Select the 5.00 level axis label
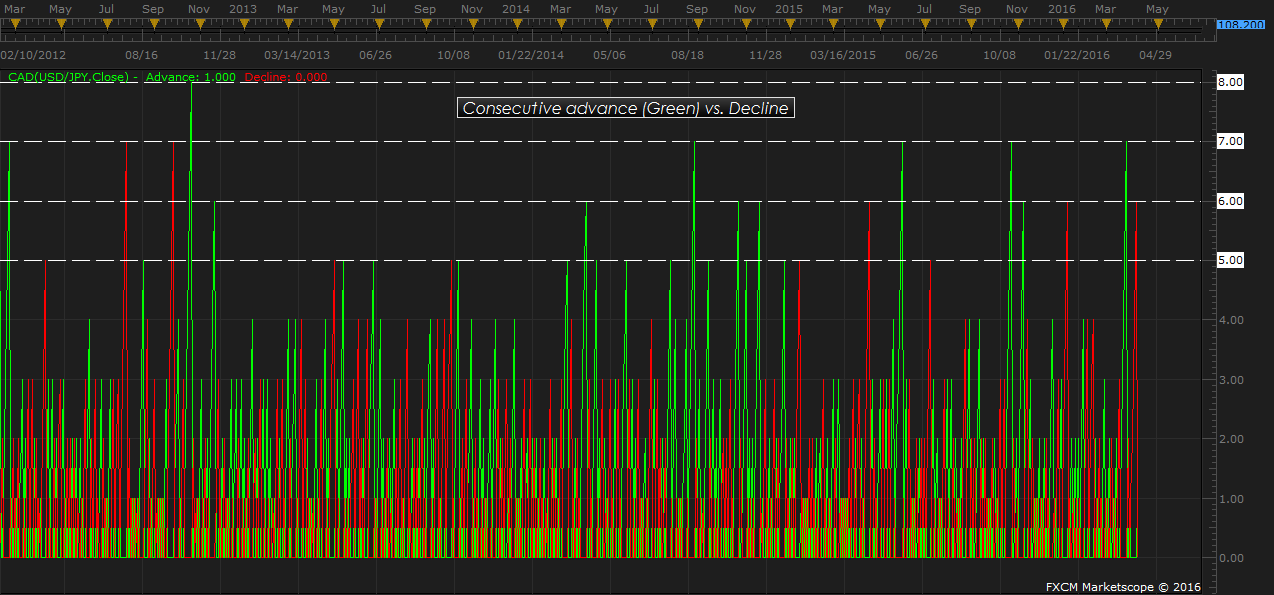This screenshot has width=1274, height=595. (x=1228, y=260)
